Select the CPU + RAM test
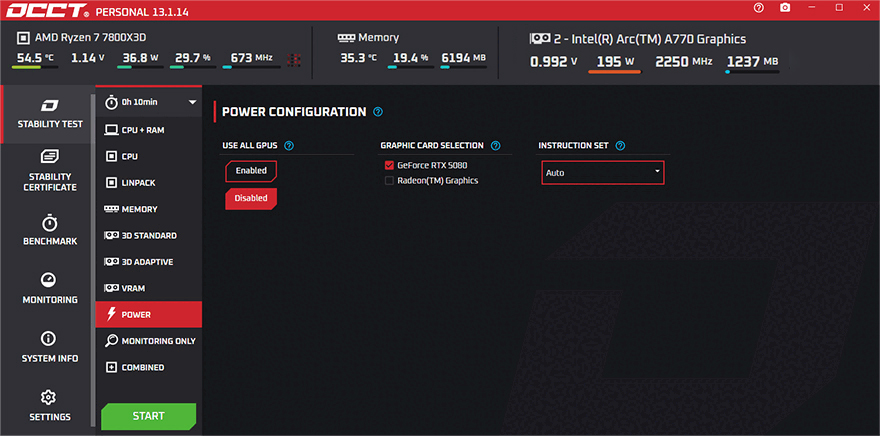The image size is (880, 436). click(149, 130)
